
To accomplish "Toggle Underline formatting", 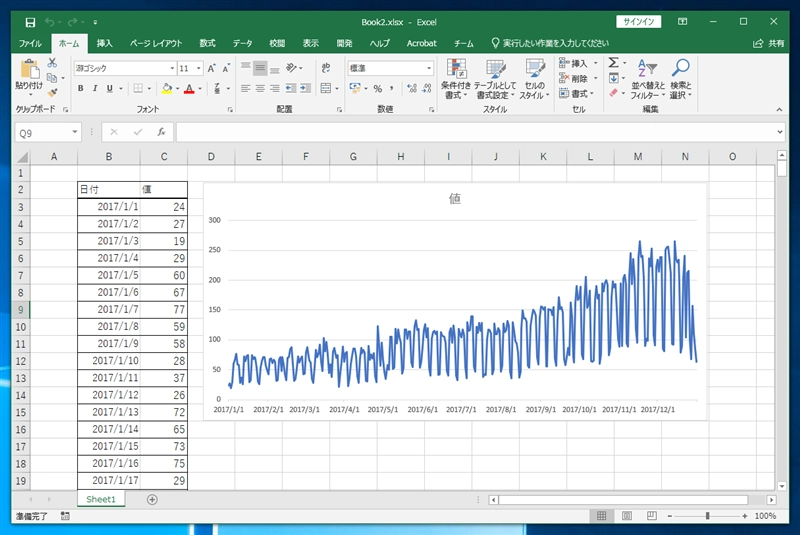I will coord(109,88).
